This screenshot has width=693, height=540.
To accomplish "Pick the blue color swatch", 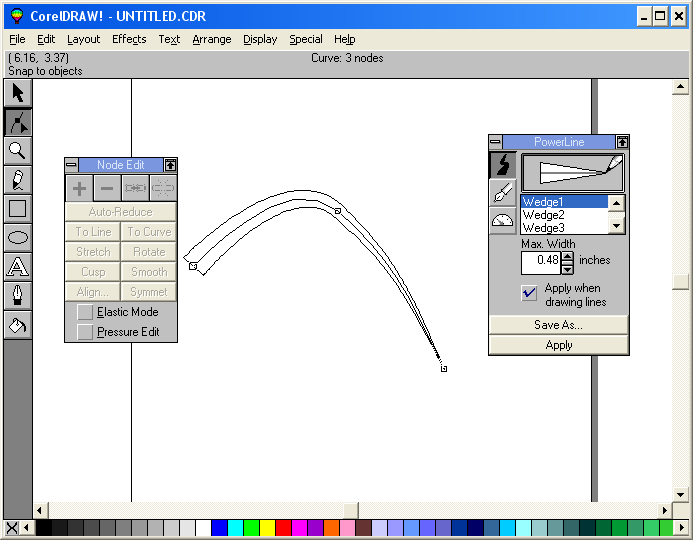I will click(x=219, y=528).
